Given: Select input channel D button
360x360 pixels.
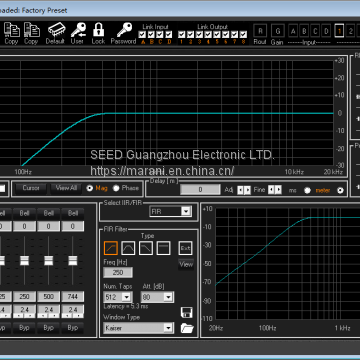Looking at the screenshot, I should [x=326, y=31].
